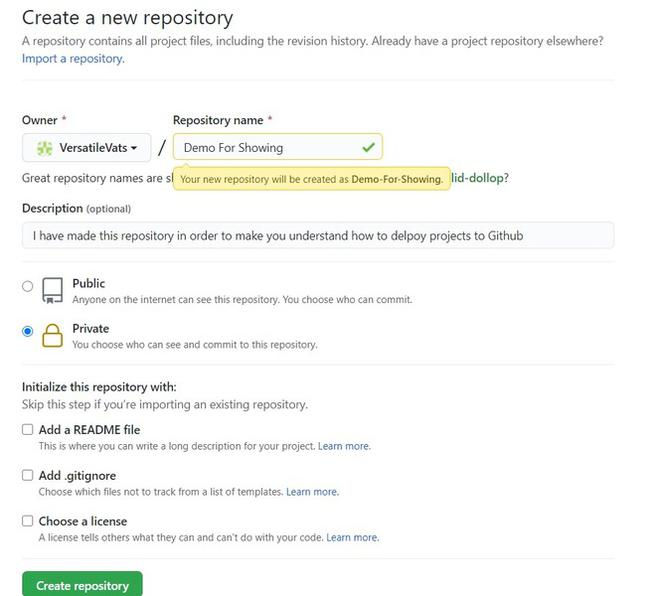The image size is (660, 596).
Task: Click the Choose a license label text
Action: click(x=82, y=521)
